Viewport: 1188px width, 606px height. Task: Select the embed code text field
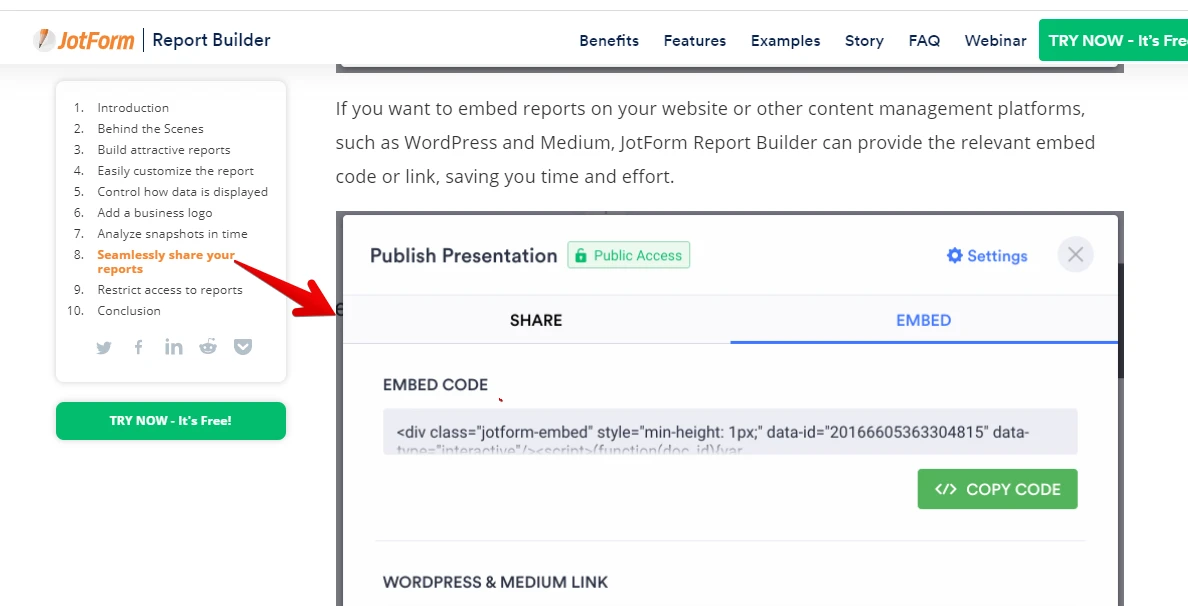(729, 432)
